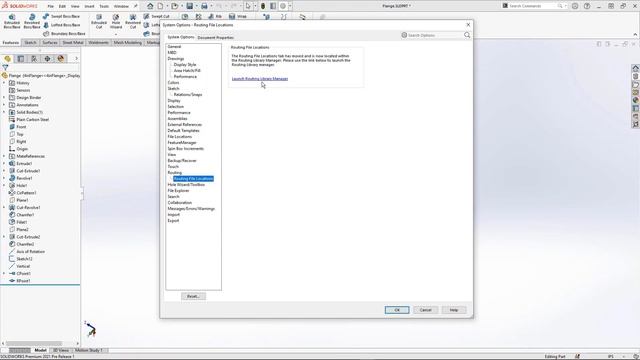The height and width of the screenshot is (360, 640).
Task: Click the Rebuild traffic light icon
Action: pyautogui.click(x=263, y=6)
